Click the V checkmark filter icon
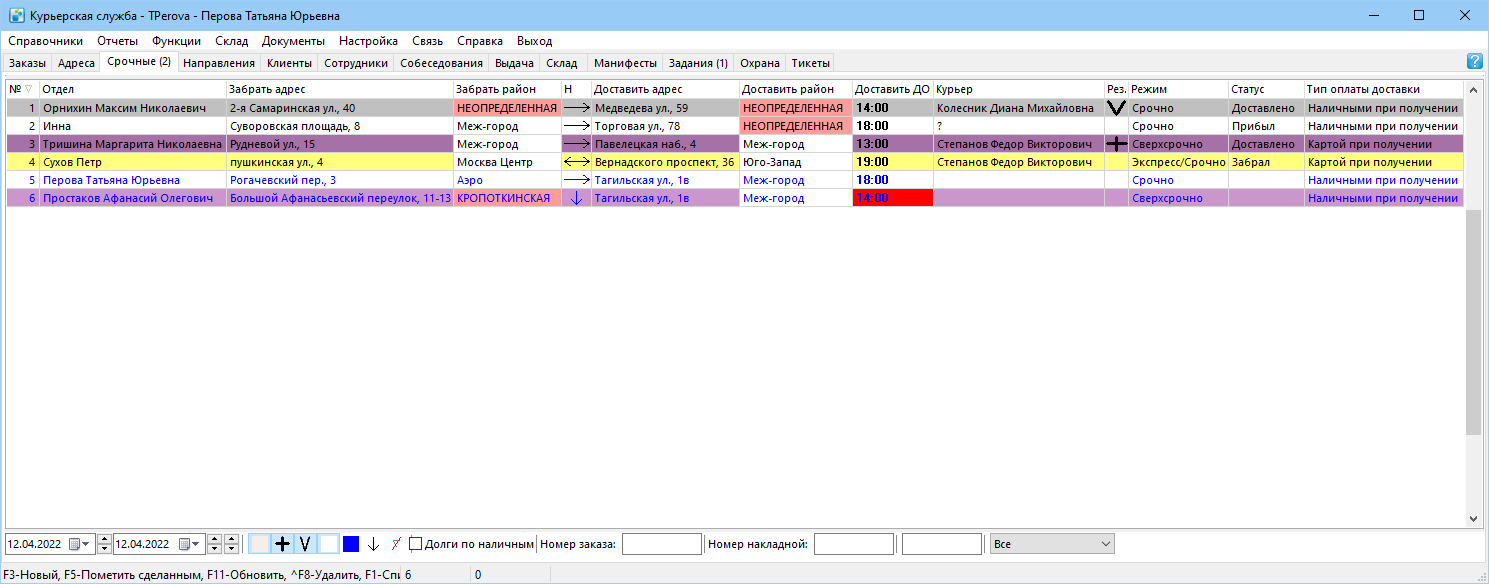 (x=305, y=544)
